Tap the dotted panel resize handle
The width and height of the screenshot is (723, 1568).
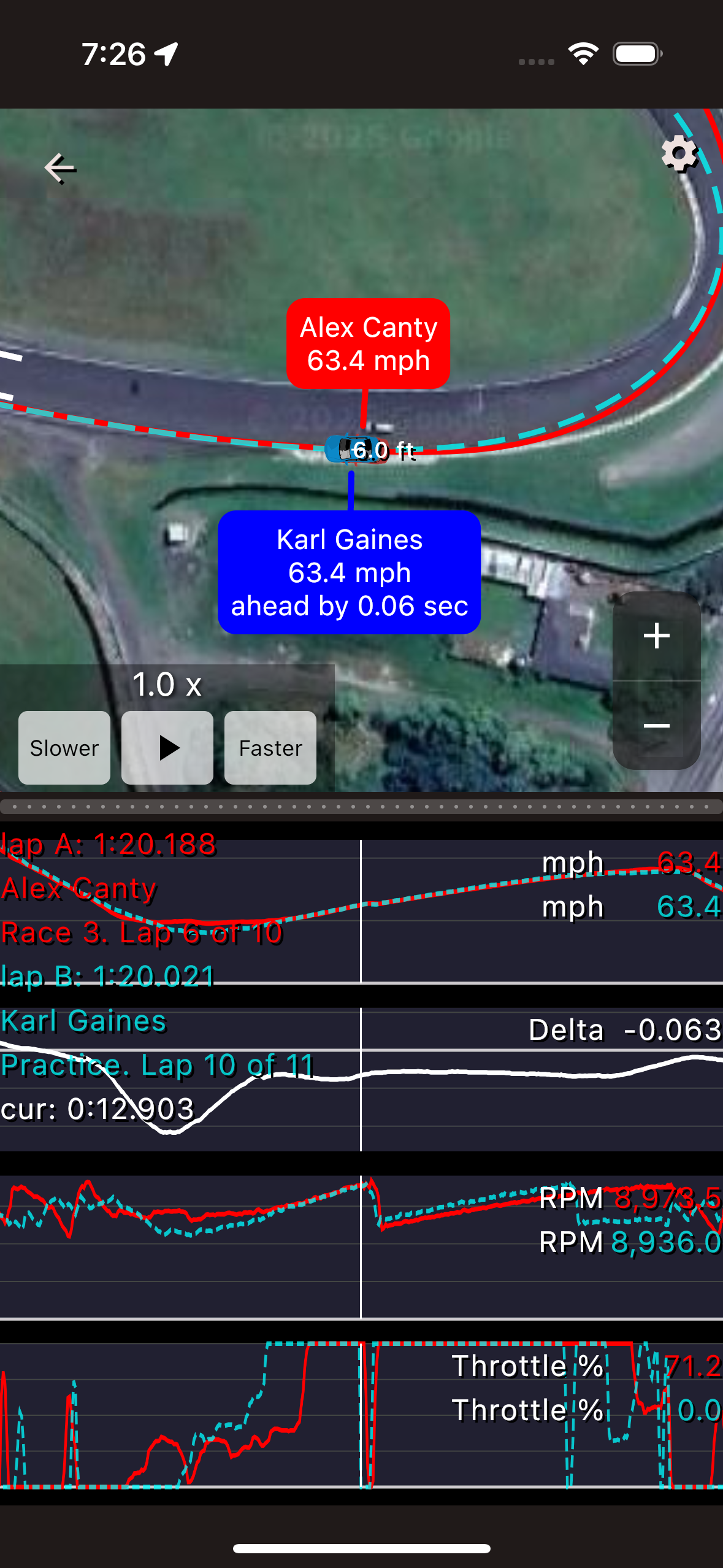point(361,807)
